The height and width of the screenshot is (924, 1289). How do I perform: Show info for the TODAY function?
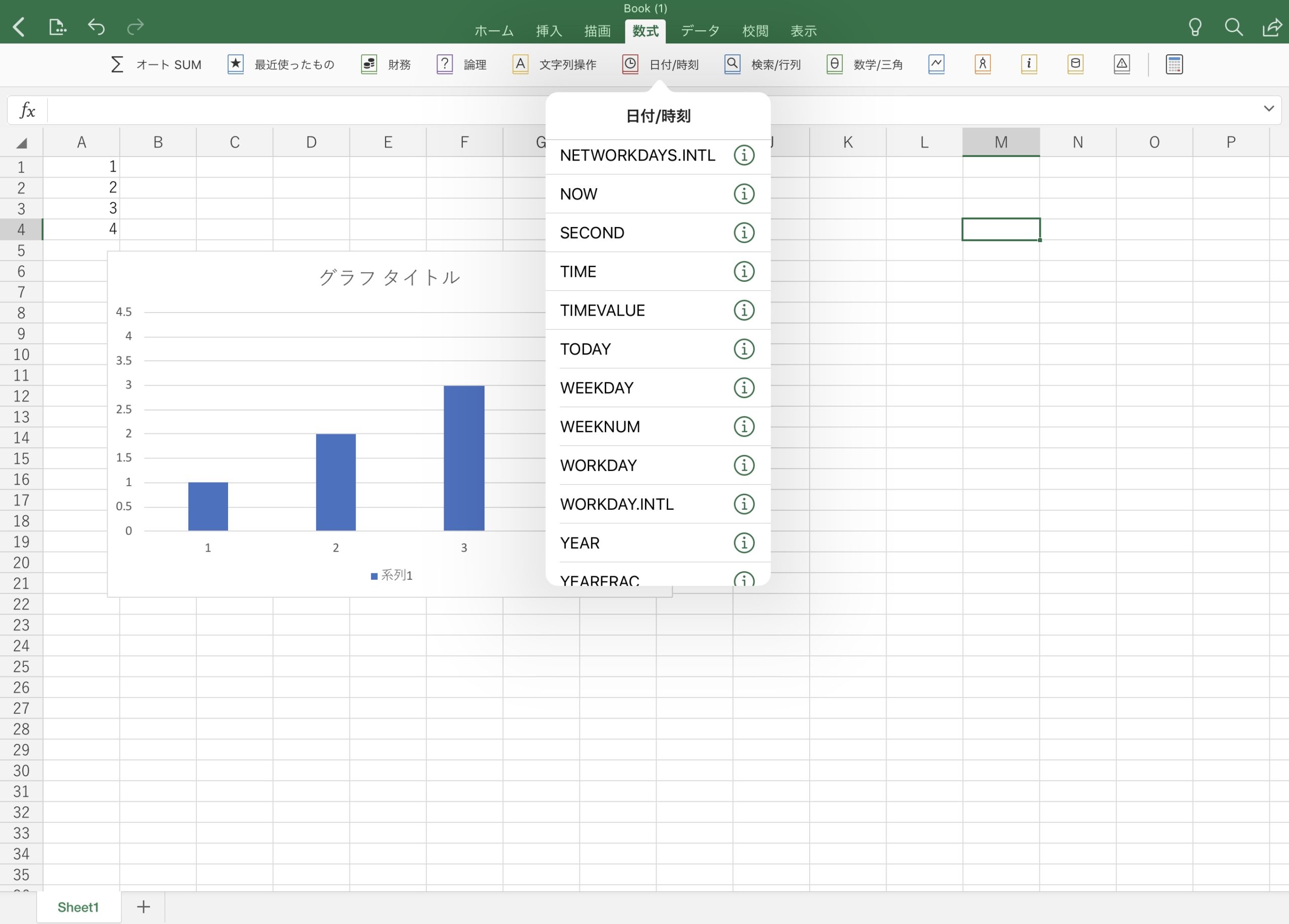744,349
